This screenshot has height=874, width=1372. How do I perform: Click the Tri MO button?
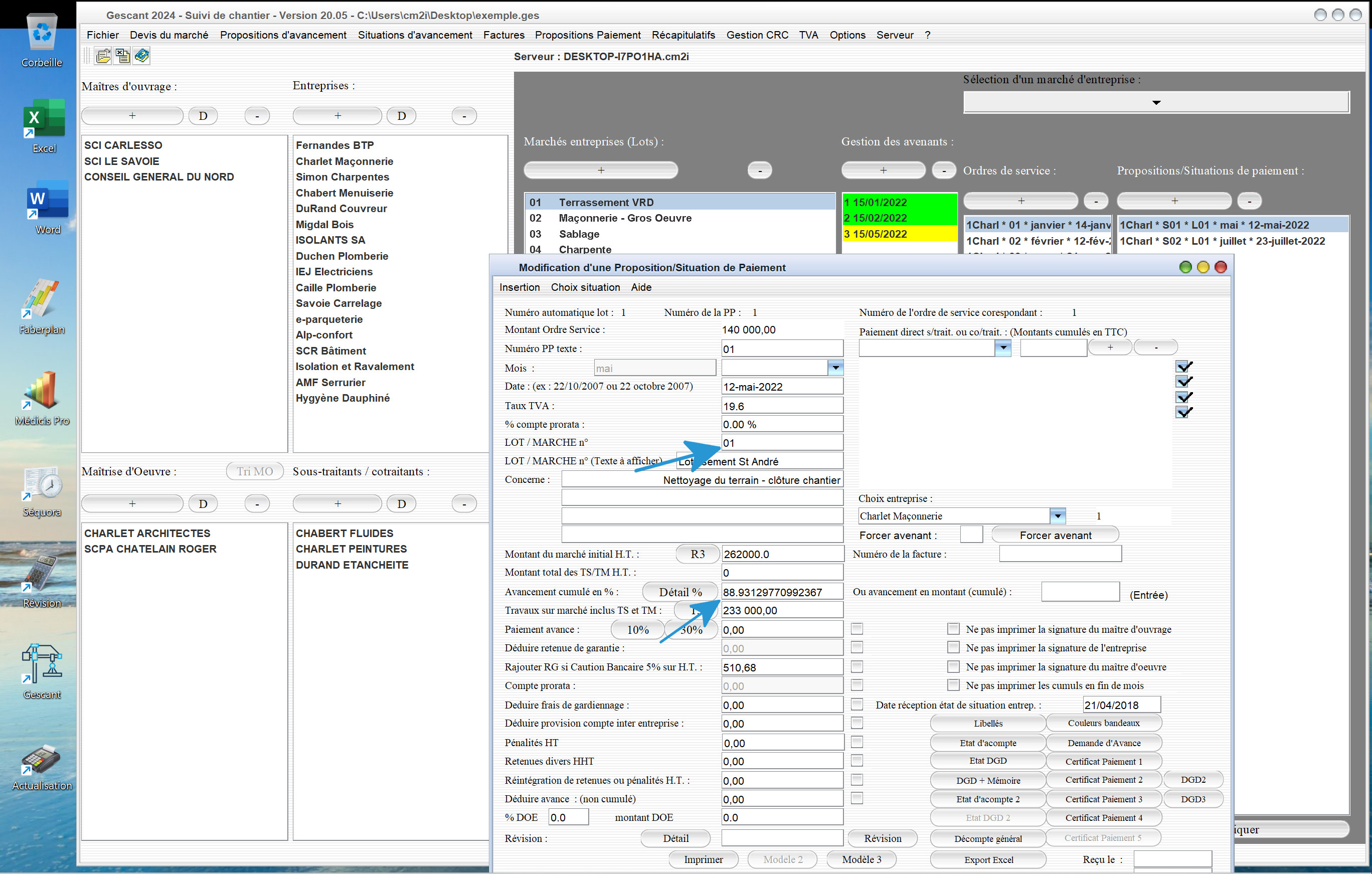point(255,471)
